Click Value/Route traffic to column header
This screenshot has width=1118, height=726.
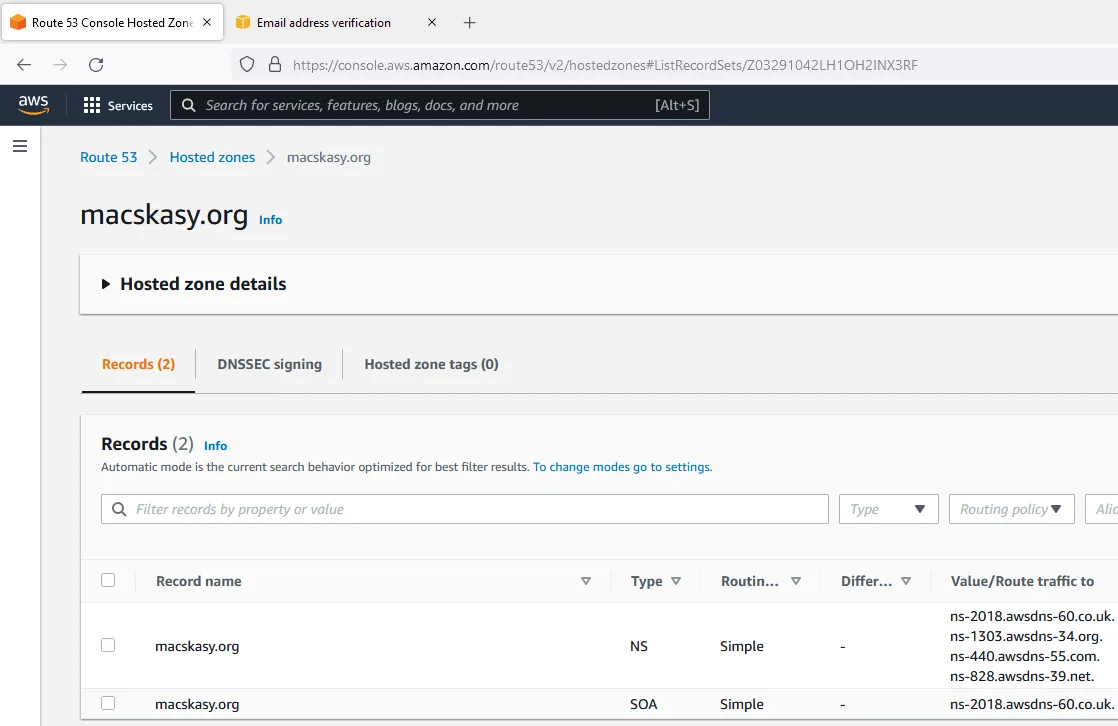pos(1022,581)
